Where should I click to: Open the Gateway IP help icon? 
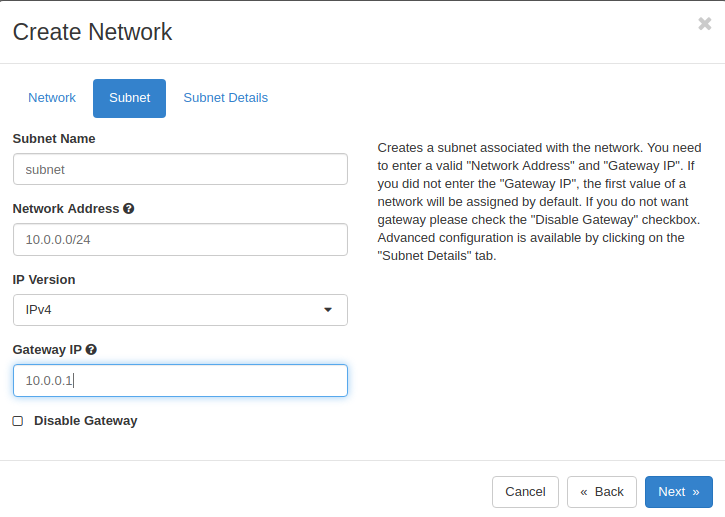91,350
